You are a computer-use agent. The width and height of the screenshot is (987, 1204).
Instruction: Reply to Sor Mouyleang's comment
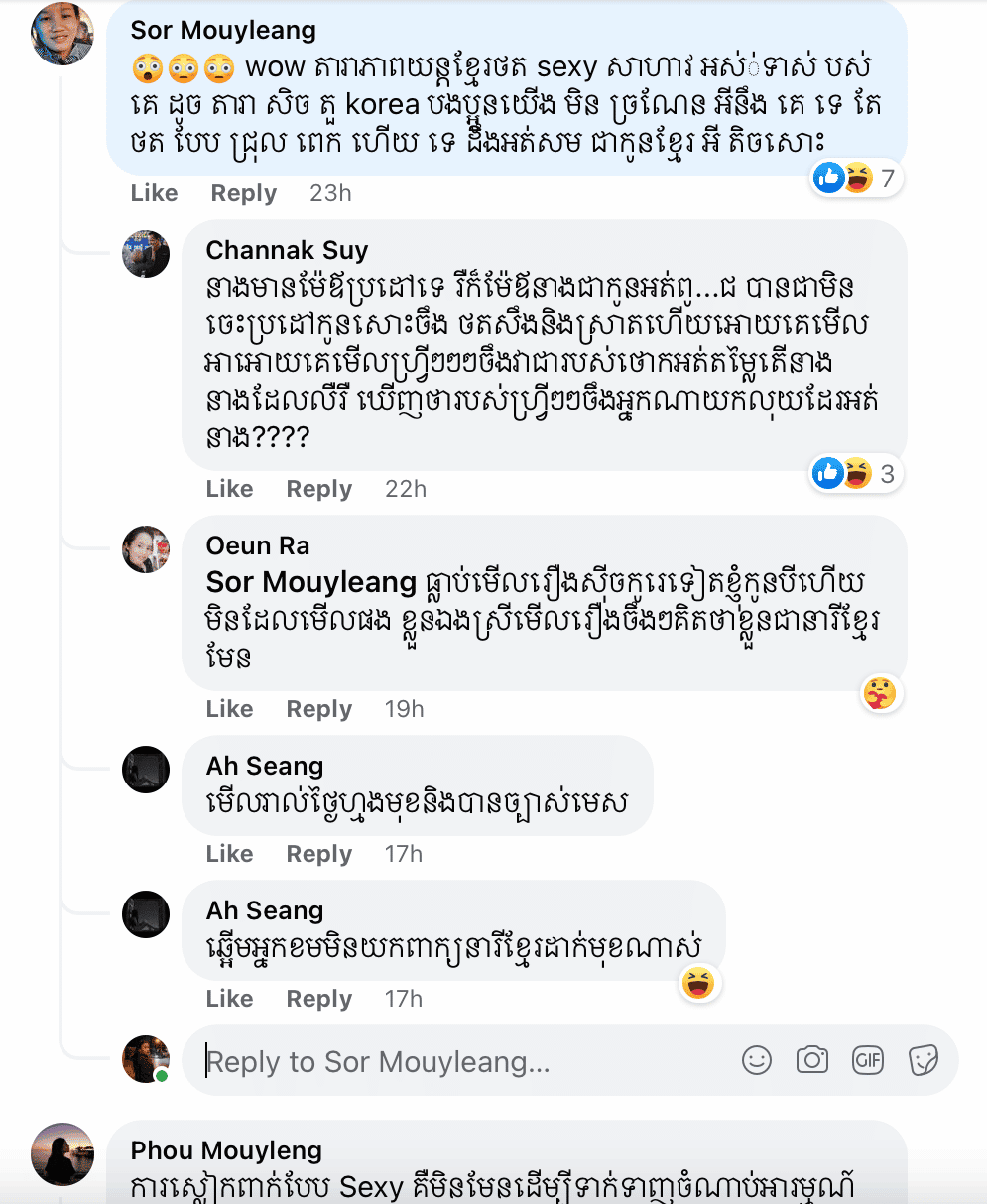point(243,193)
